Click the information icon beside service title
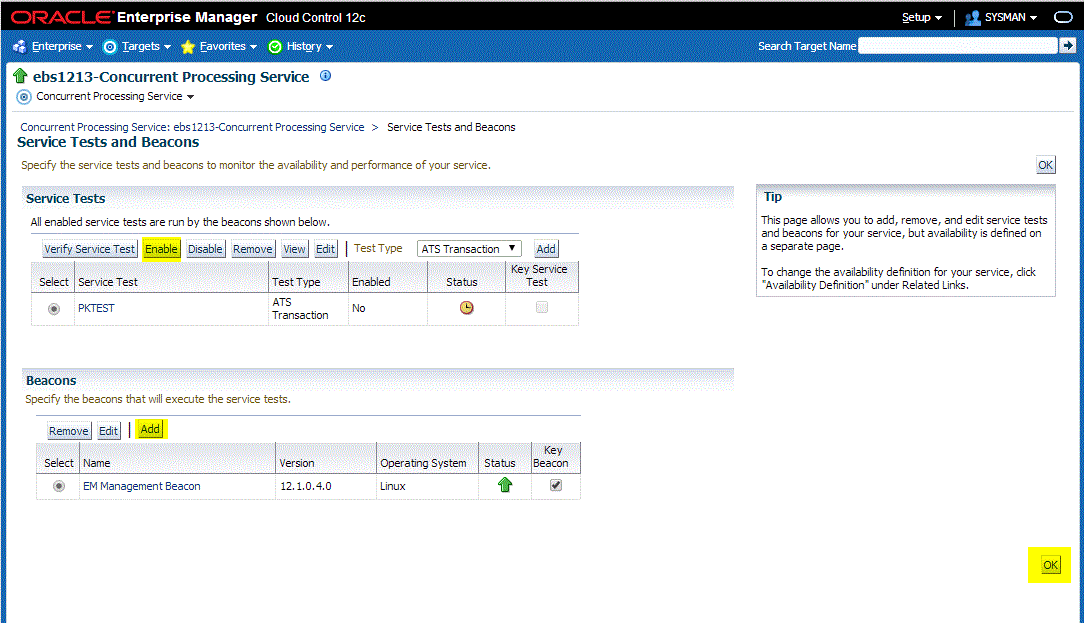 326,76
